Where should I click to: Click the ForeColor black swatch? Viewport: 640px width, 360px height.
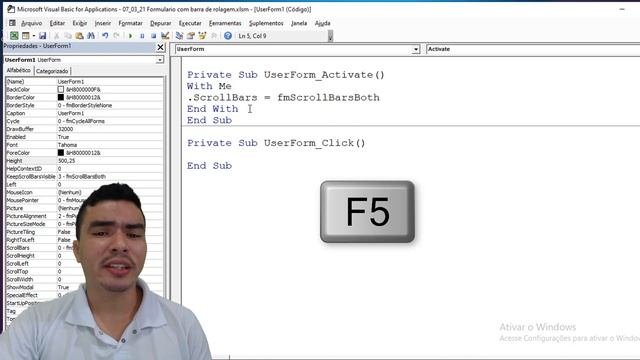tap(61, 153)
